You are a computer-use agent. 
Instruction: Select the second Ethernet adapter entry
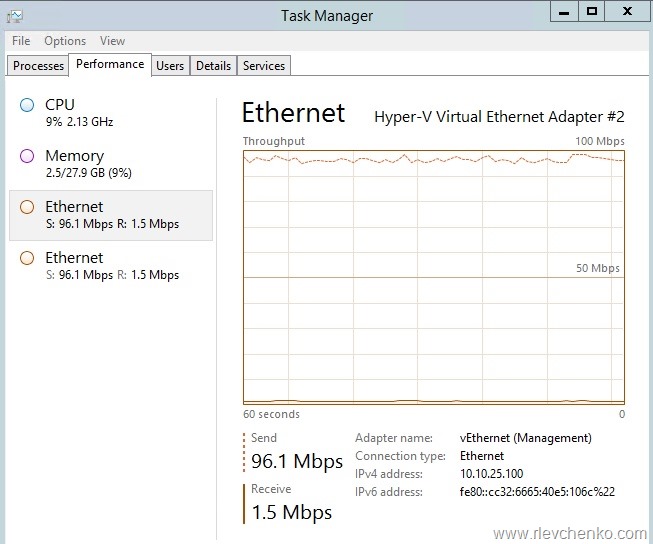coord(110,266)
